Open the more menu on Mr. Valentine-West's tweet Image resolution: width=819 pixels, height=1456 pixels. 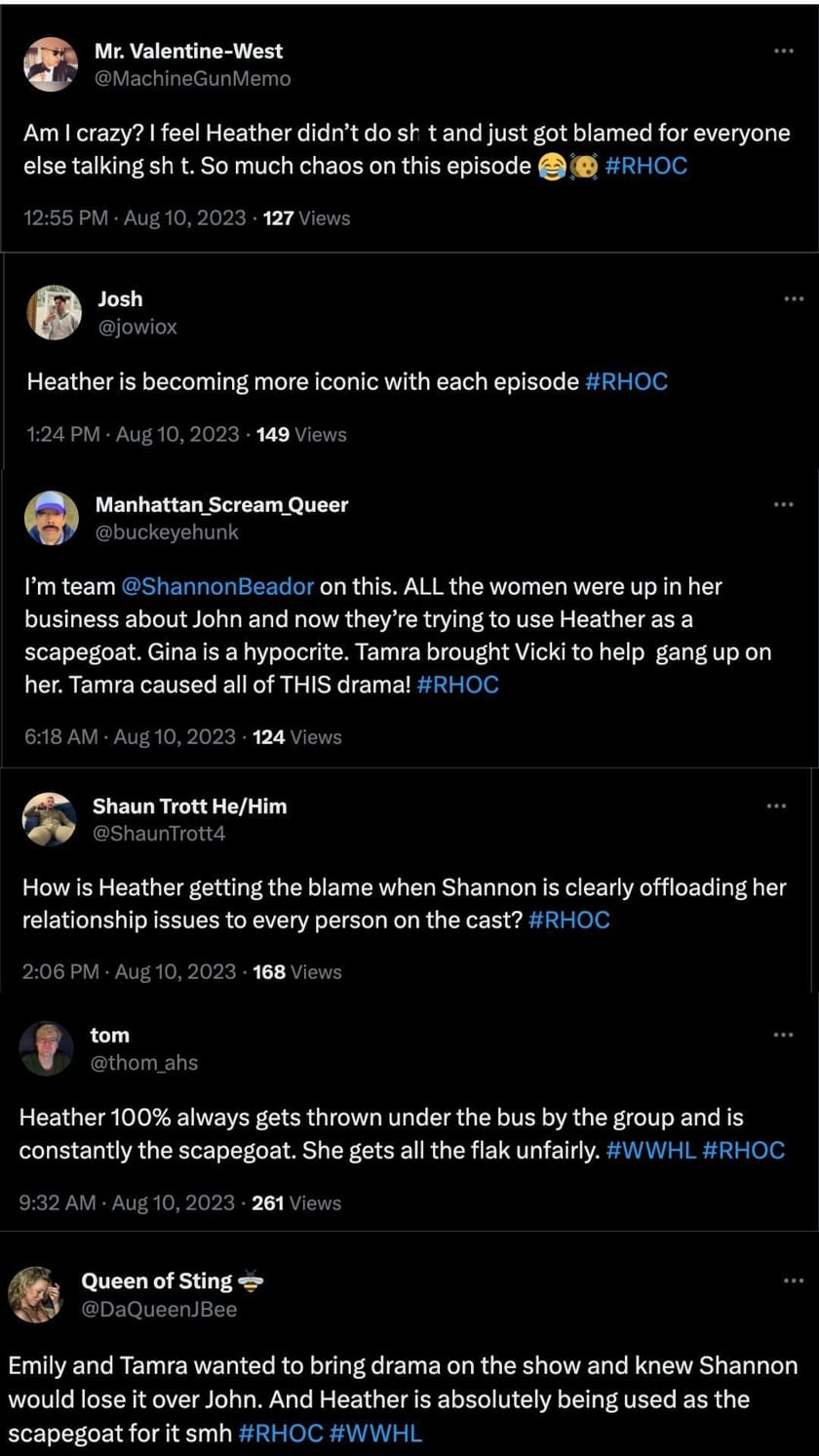coord(783,51)
